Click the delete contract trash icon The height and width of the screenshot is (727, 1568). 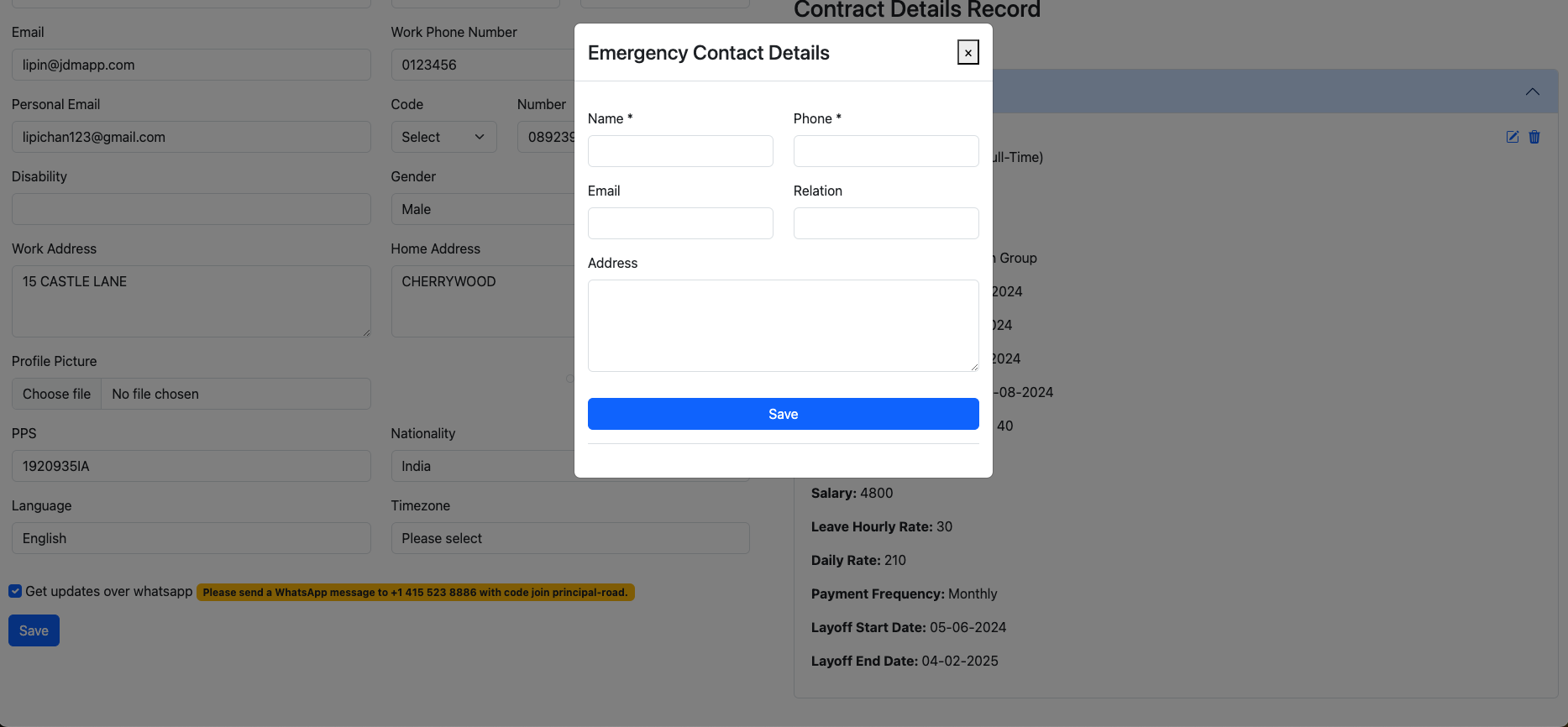point(1534,137)
